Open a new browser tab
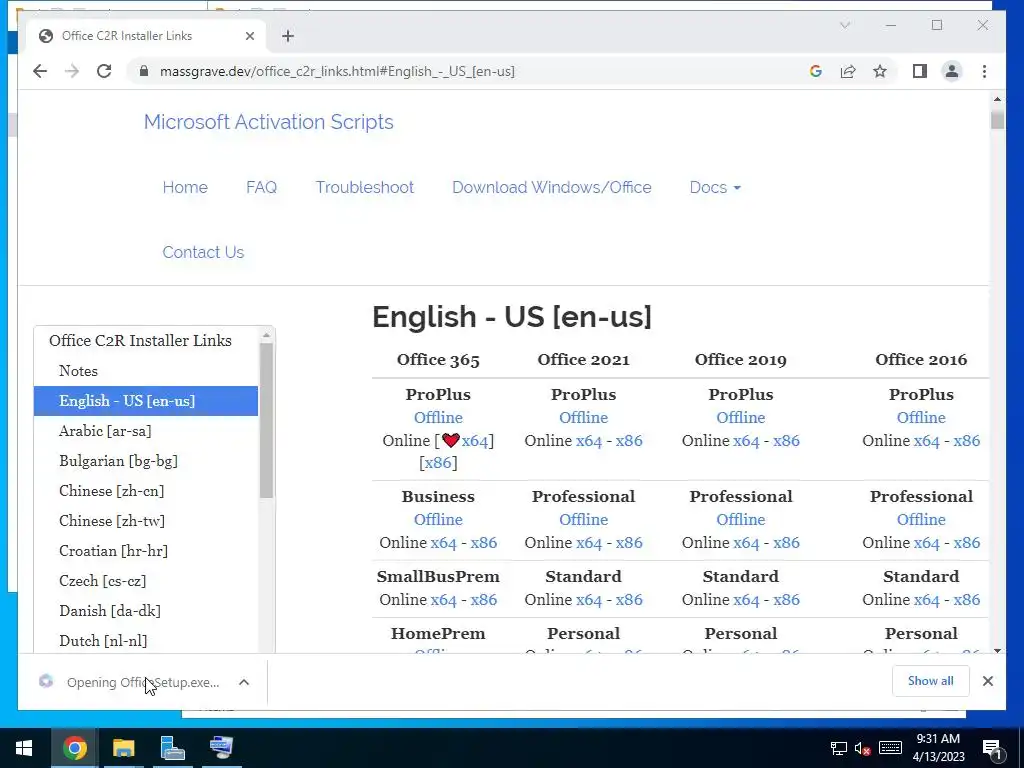 coord(288,36)
